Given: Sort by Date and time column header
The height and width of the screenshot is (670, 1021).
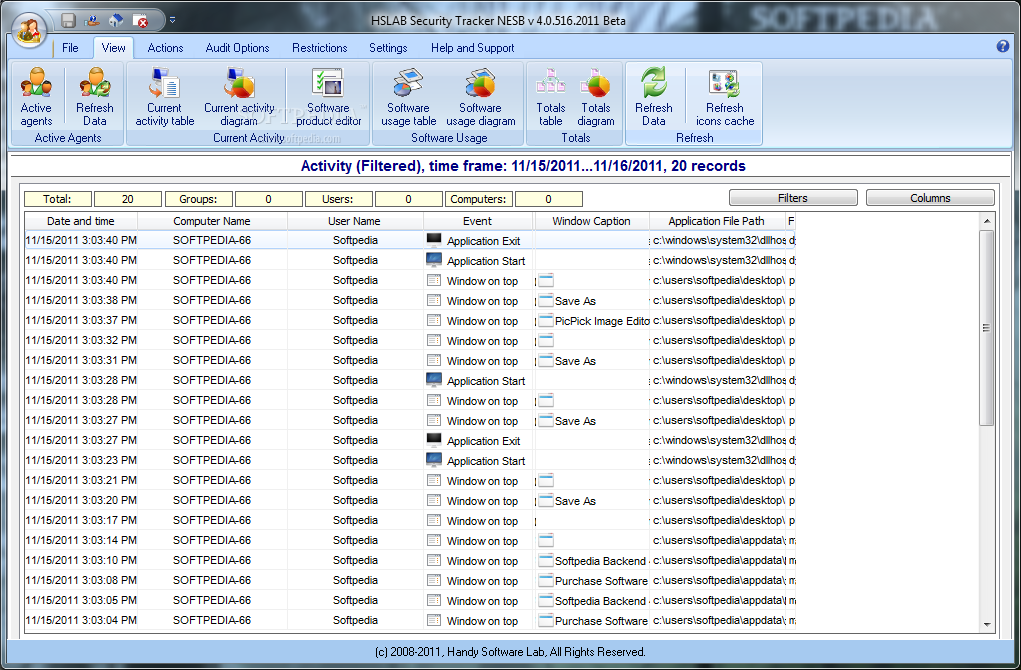Looking at the screenshot, I should click(81, 221).
